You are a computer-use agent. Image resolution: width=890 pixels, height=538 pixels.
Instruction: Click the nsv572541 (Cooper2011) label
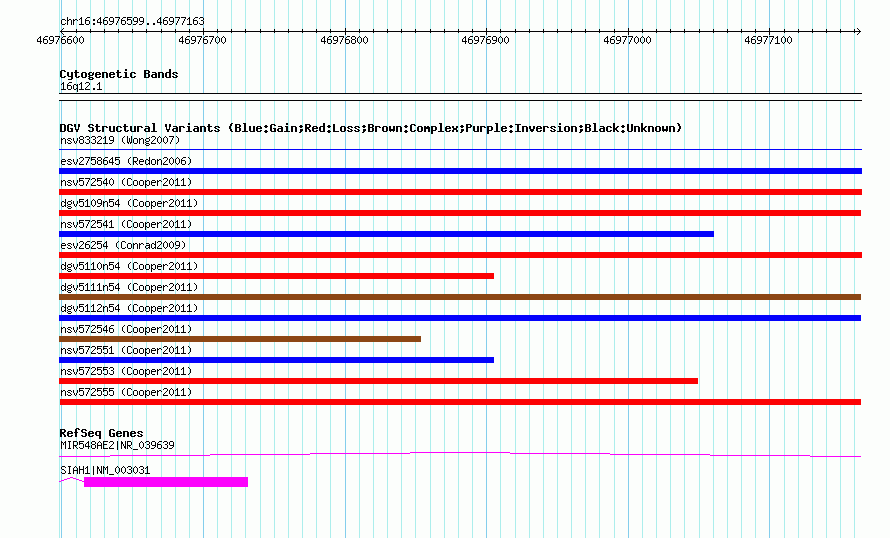[x=126, y=224]
